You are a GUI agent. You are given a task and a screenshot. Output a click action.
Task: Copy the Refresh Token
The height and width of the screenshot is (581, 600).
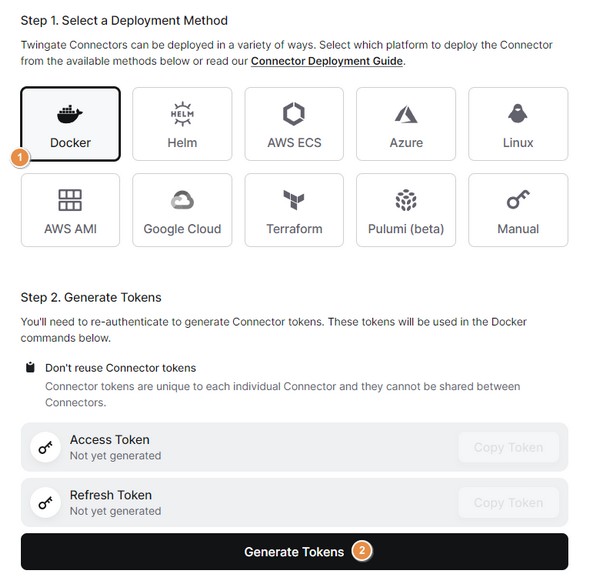coord(508,503)
